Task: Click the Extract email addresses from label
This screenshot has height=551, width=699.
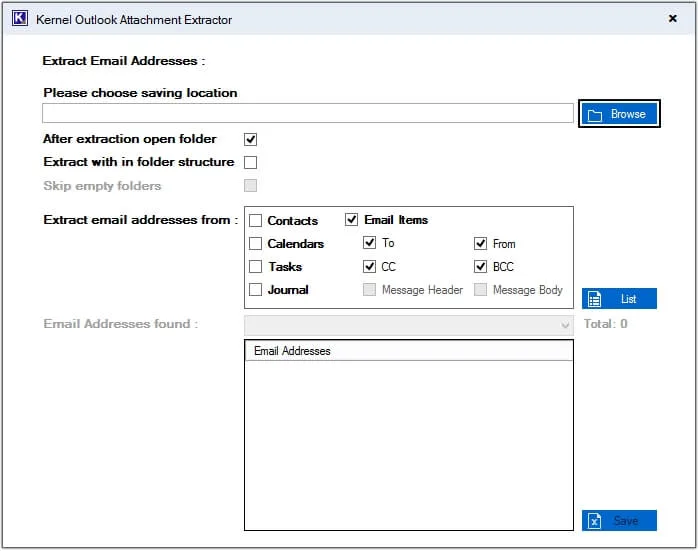Action: [x=141, y=220]
